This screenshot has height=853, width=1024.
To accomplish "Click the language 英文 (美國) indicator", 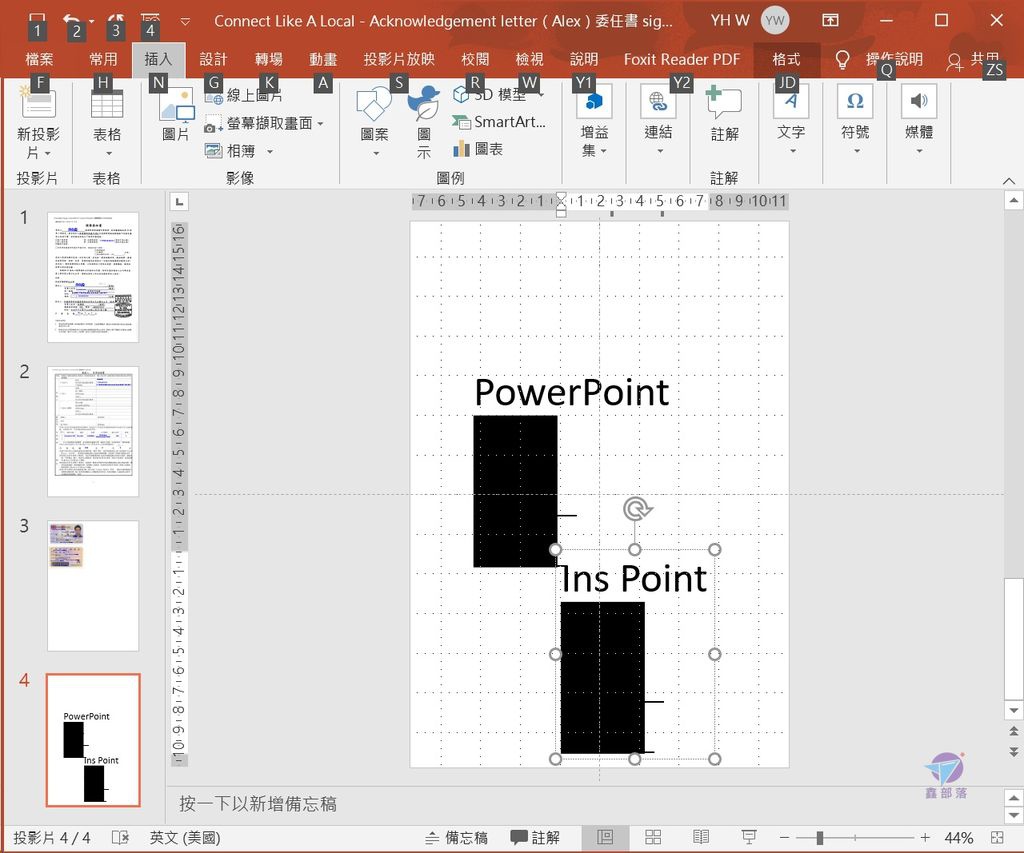I will pos(185,837).
